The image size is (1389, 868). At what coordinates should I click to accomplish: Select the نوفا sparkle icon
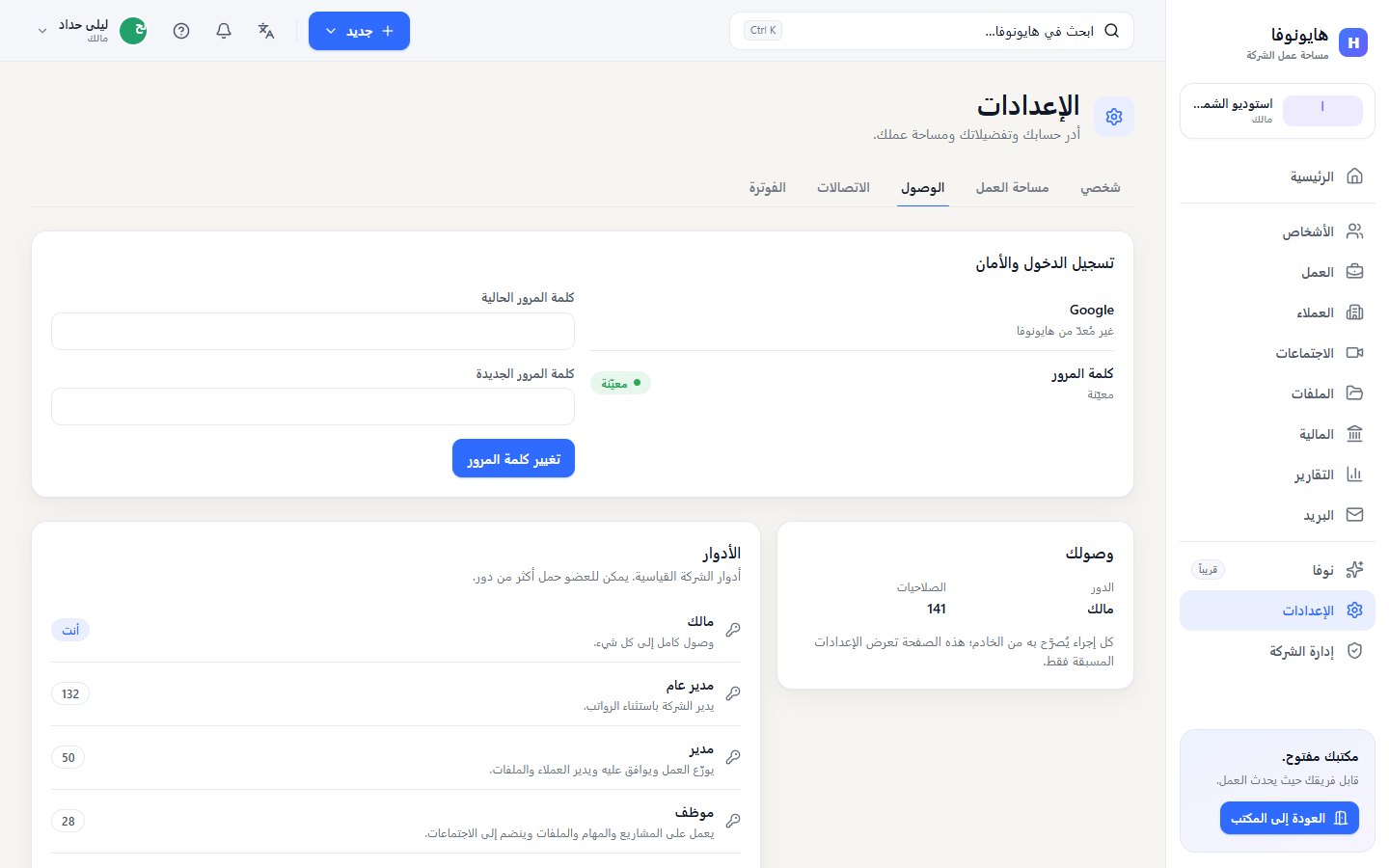(x=1354, y=570)
